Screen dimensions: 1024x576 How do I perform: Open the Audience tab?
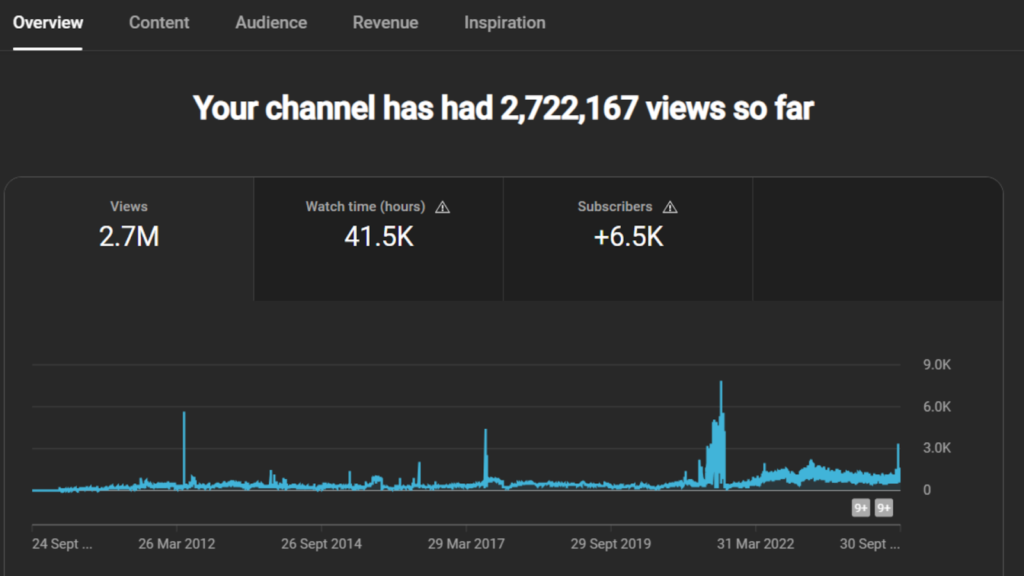(x=270, y=22)
